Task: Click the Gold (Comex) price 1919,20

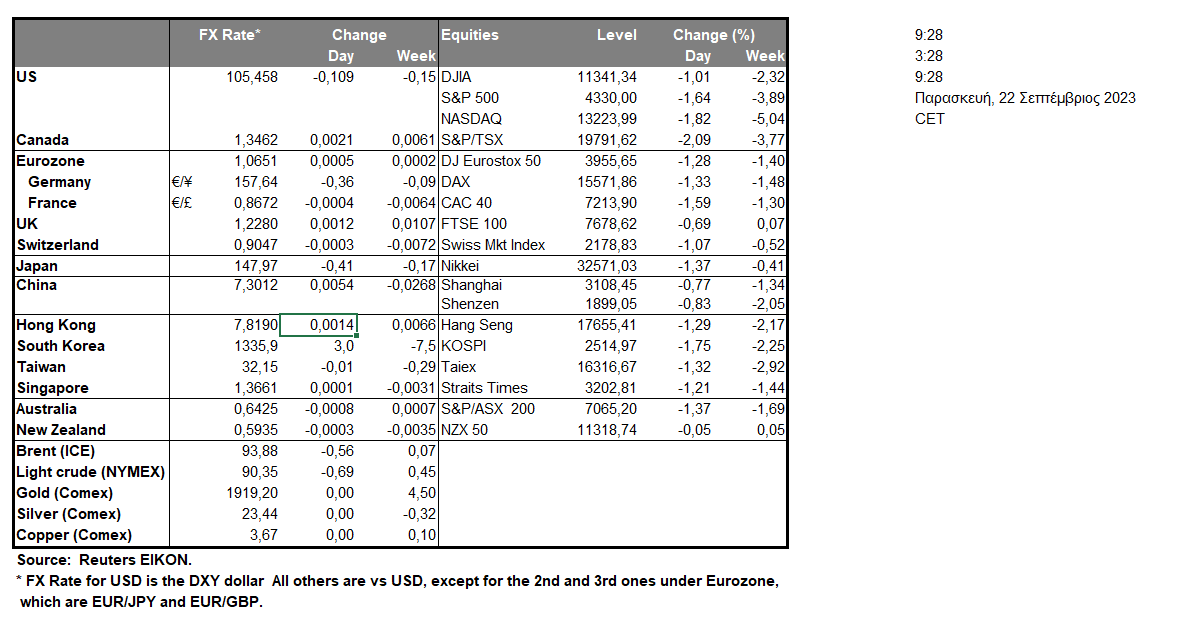Action: click(252, 493)
